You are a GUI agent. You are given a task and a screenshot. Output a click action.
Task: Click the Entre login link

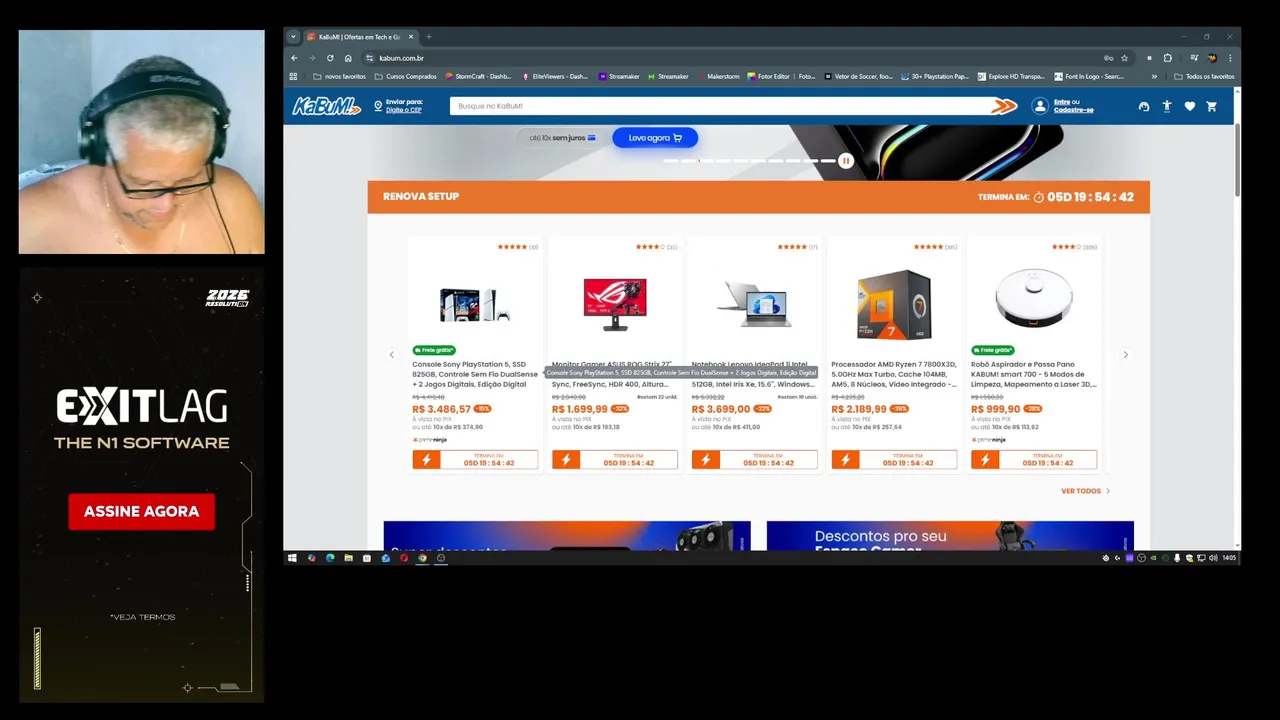click(1061, 102)
